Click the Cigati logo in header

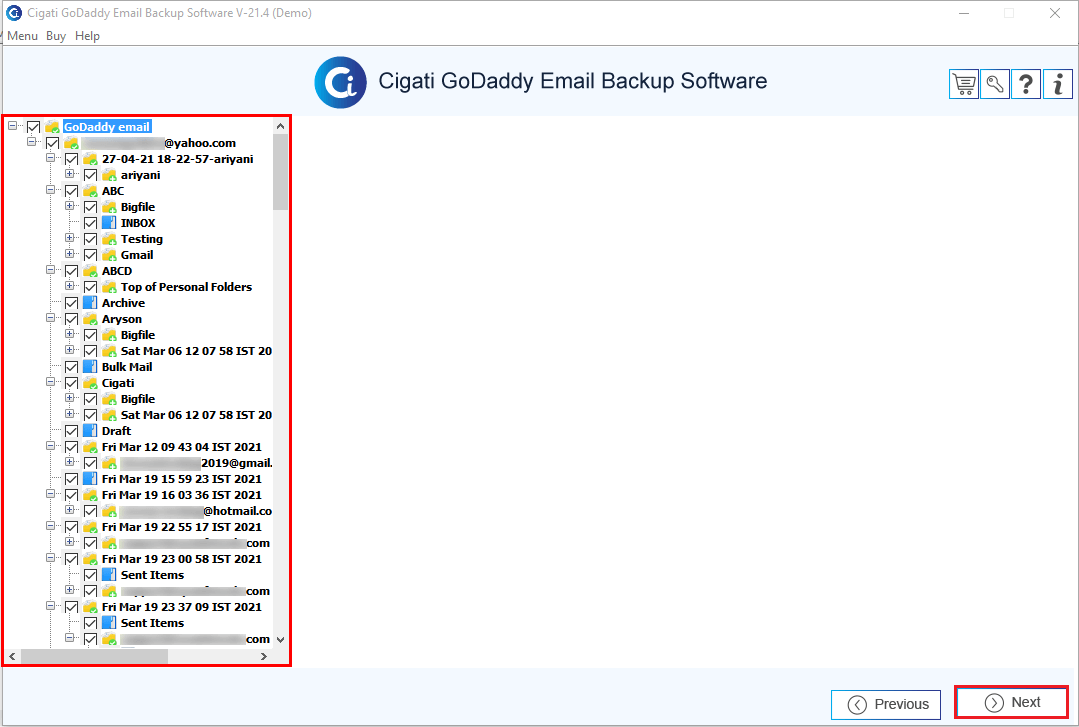pos(341,83)
